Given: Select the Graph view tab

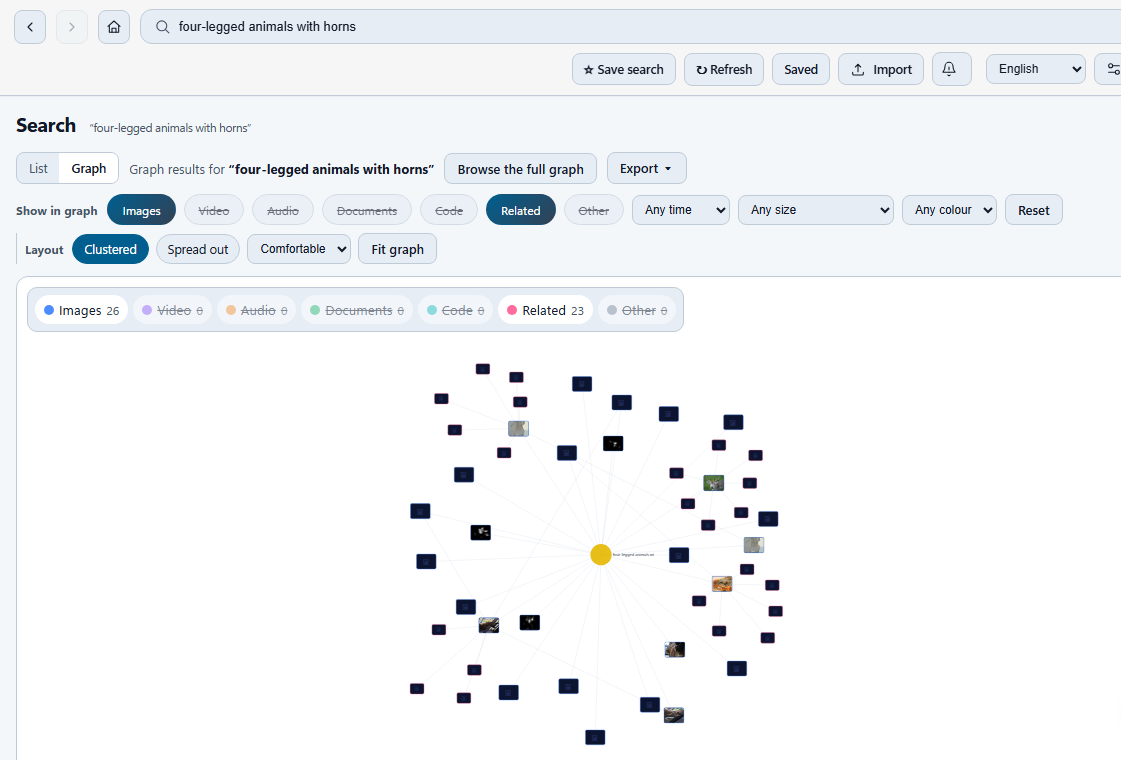Looking at the screenshot, I should [x=89, y=169].
